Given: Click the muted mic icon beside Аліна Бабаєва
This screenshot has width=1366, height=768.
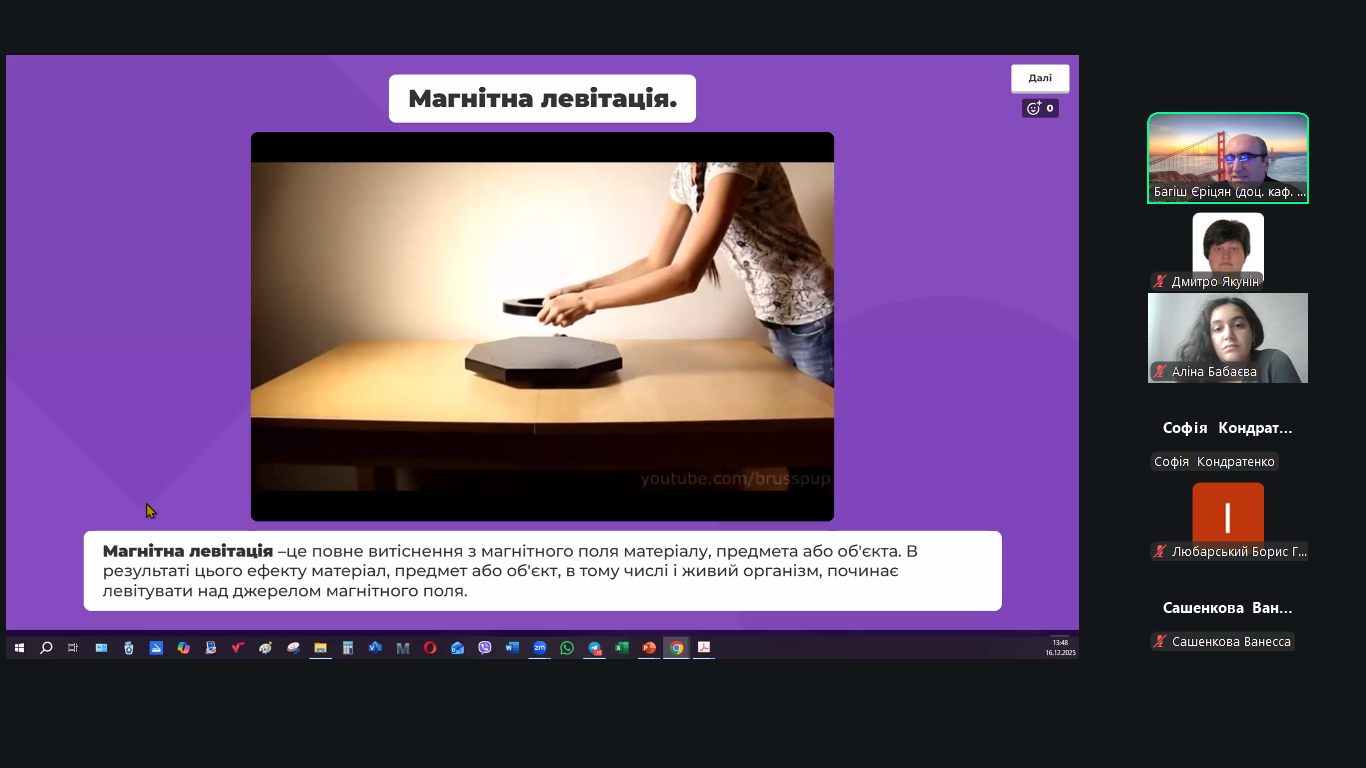Looking at the screenshot, I should click(1160, 372).
